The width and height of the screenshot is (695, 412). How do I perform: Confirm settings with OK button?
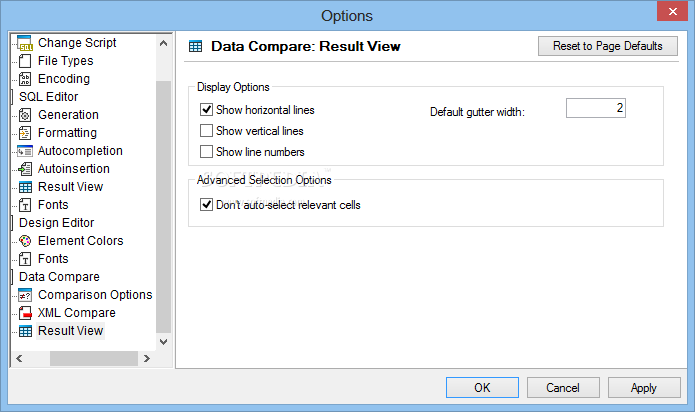[x=482, y=388]
